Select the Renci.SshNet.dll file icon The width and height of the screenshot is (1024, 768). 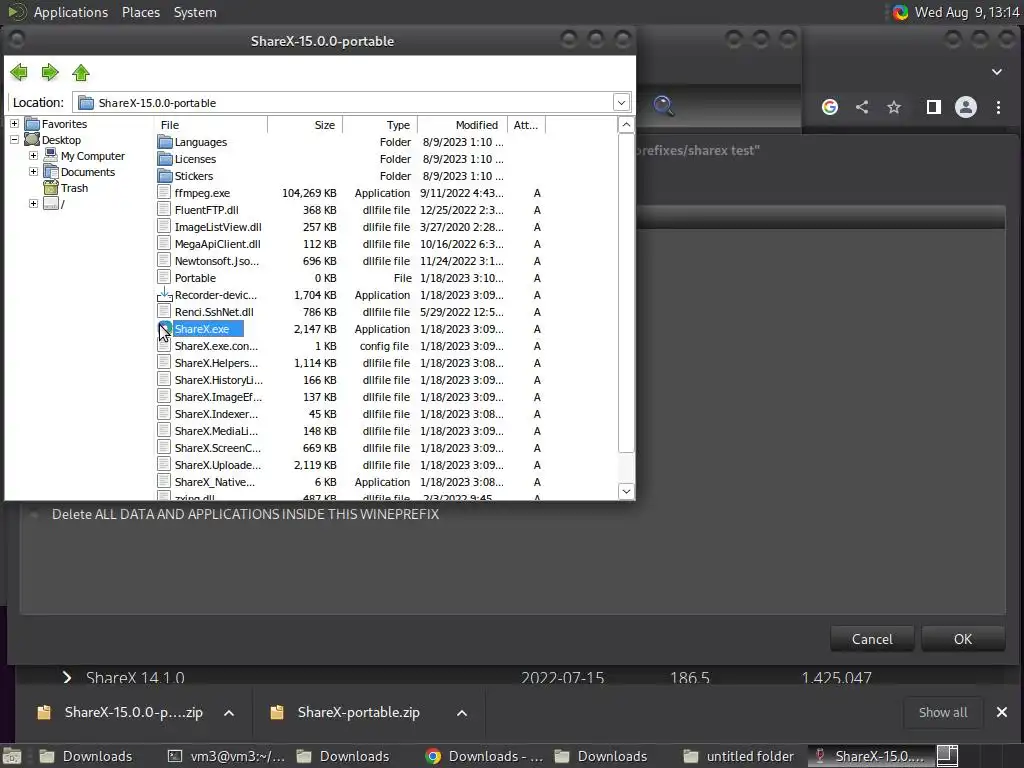(165, 312)
